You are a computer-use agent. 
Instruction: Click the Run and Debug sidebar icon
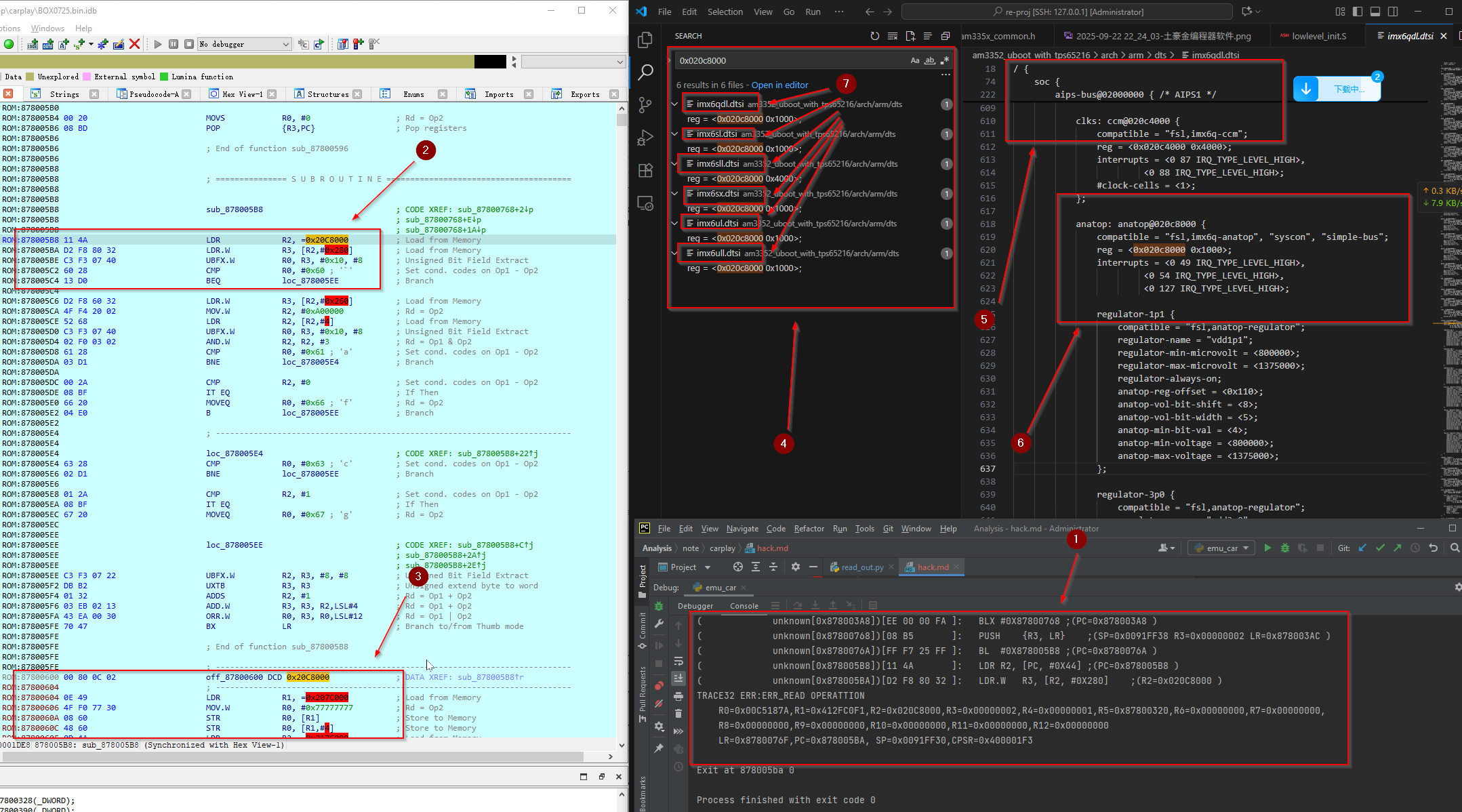pyautogui.click(x=645, y=138)
